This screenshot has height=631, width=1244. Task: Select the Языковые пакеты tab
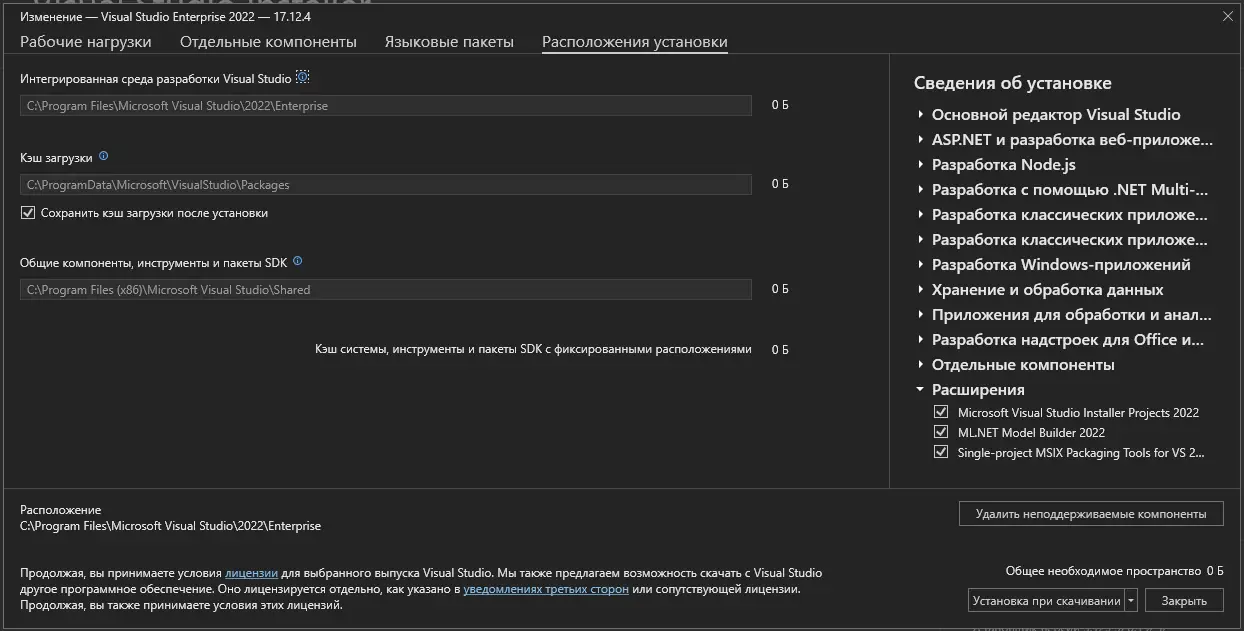coord(449,42)
